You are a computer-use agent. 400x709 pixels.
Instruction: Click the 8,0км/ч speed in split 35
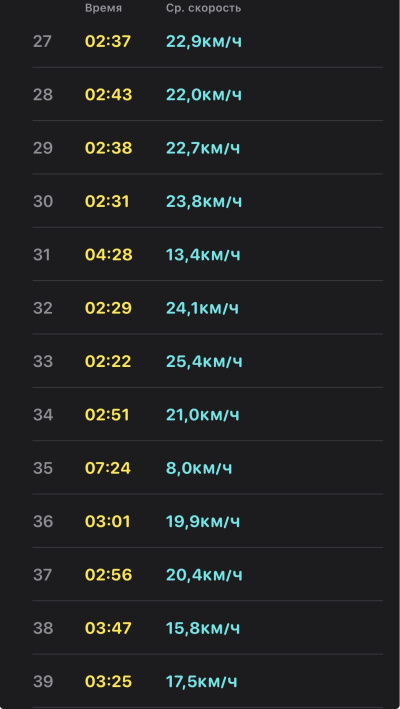pyautogui.click(x=199, y=468)
